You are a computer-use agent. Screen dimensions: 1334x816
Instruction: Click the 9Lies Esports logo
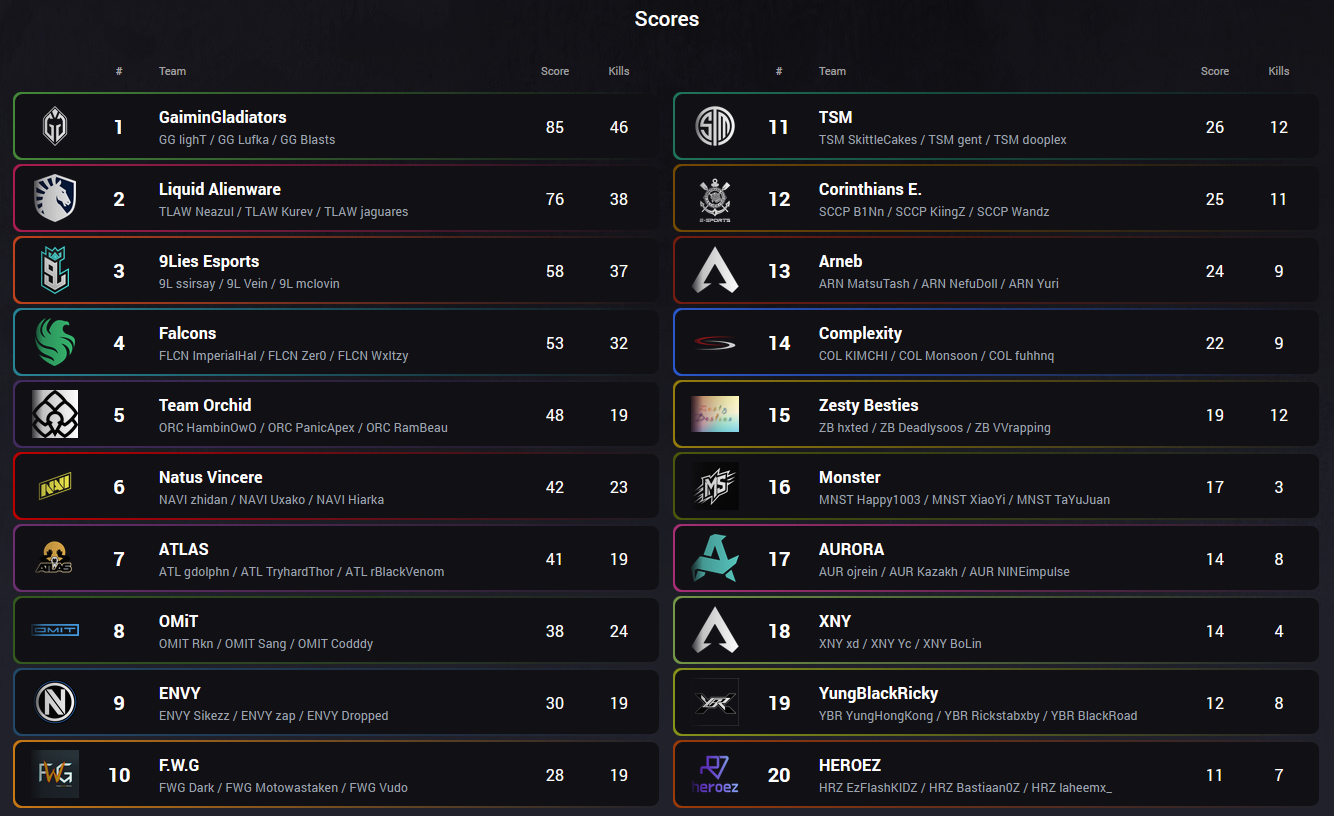[55, 271]
